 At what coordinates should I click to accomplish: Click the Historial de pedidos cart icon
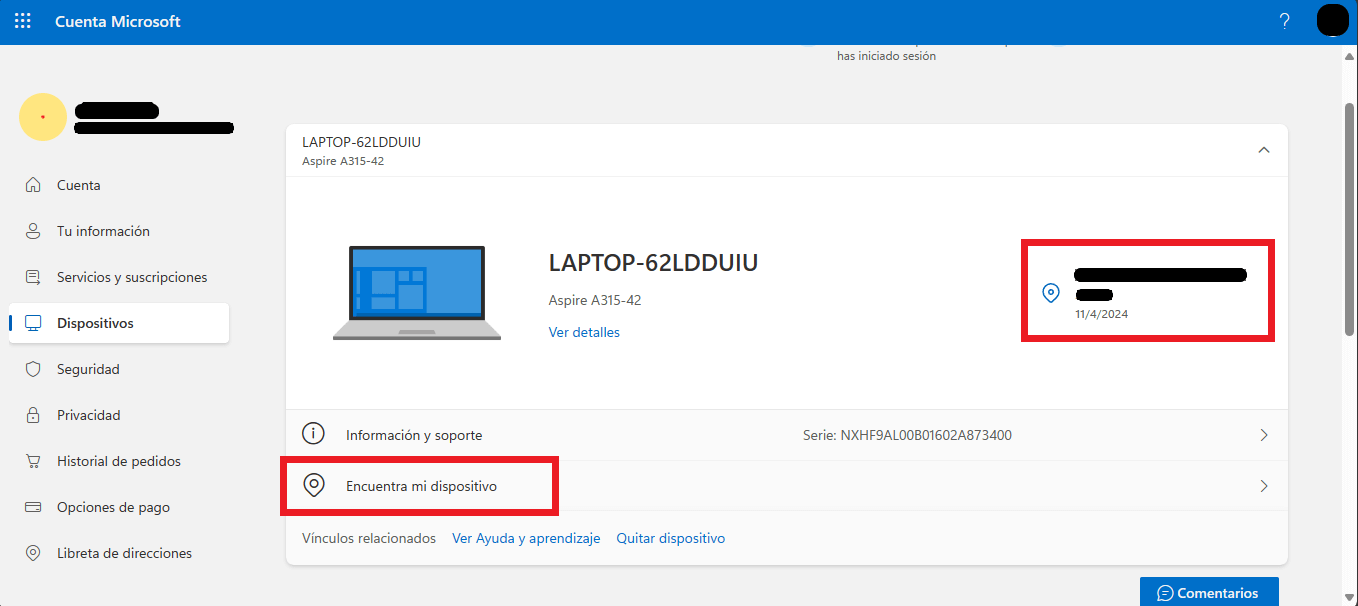pyautogui.click(x=33, y=461)
